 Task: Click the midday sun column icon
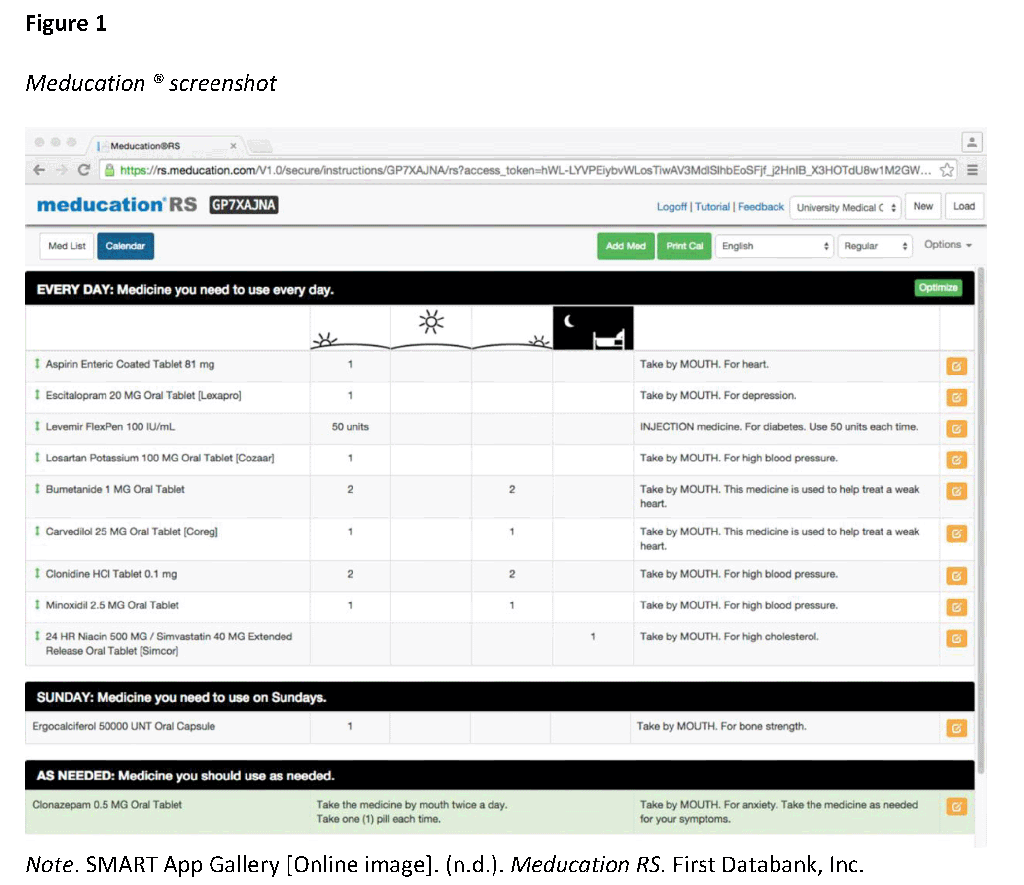[x=431, y=322]
